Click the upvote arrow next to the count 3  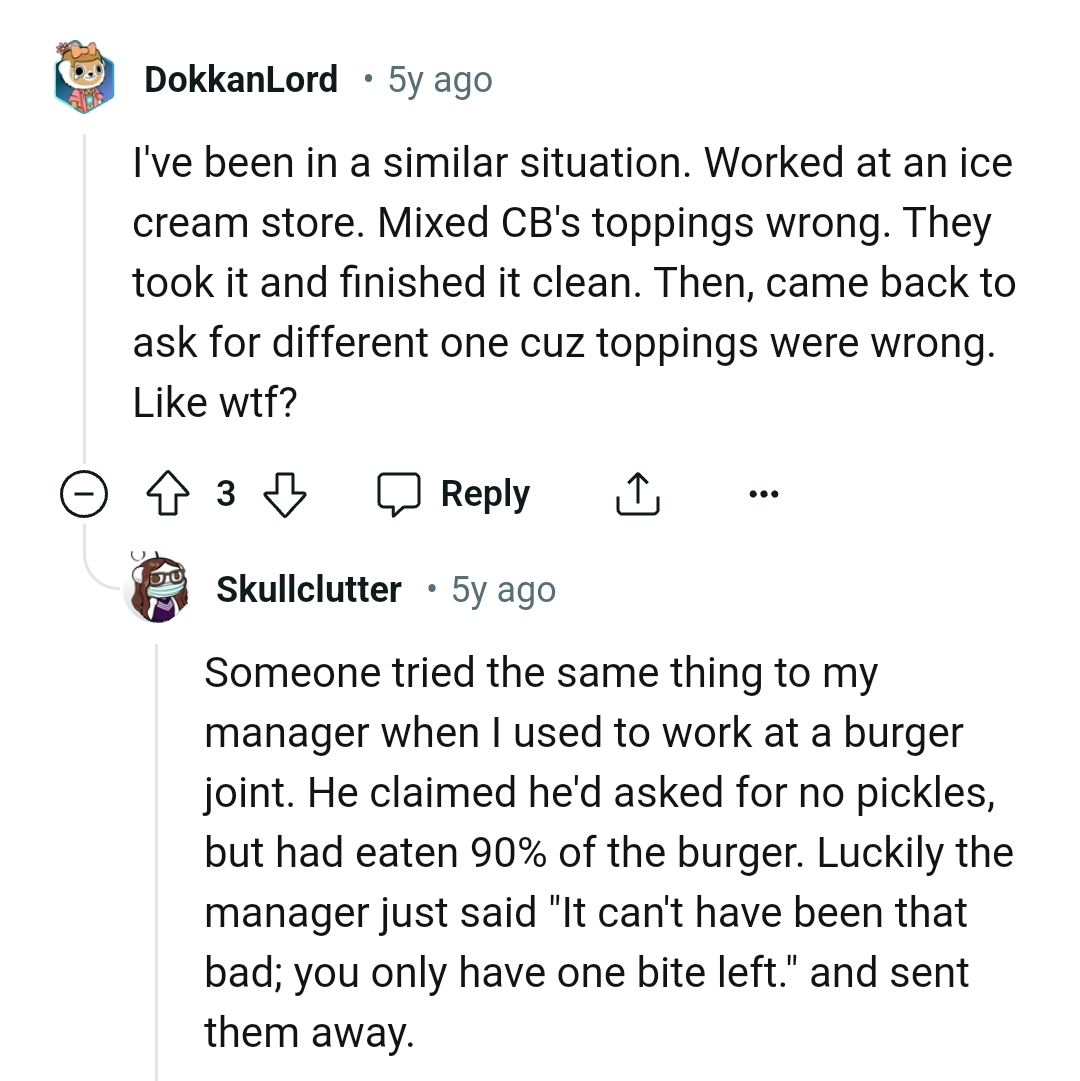(168, 493)
